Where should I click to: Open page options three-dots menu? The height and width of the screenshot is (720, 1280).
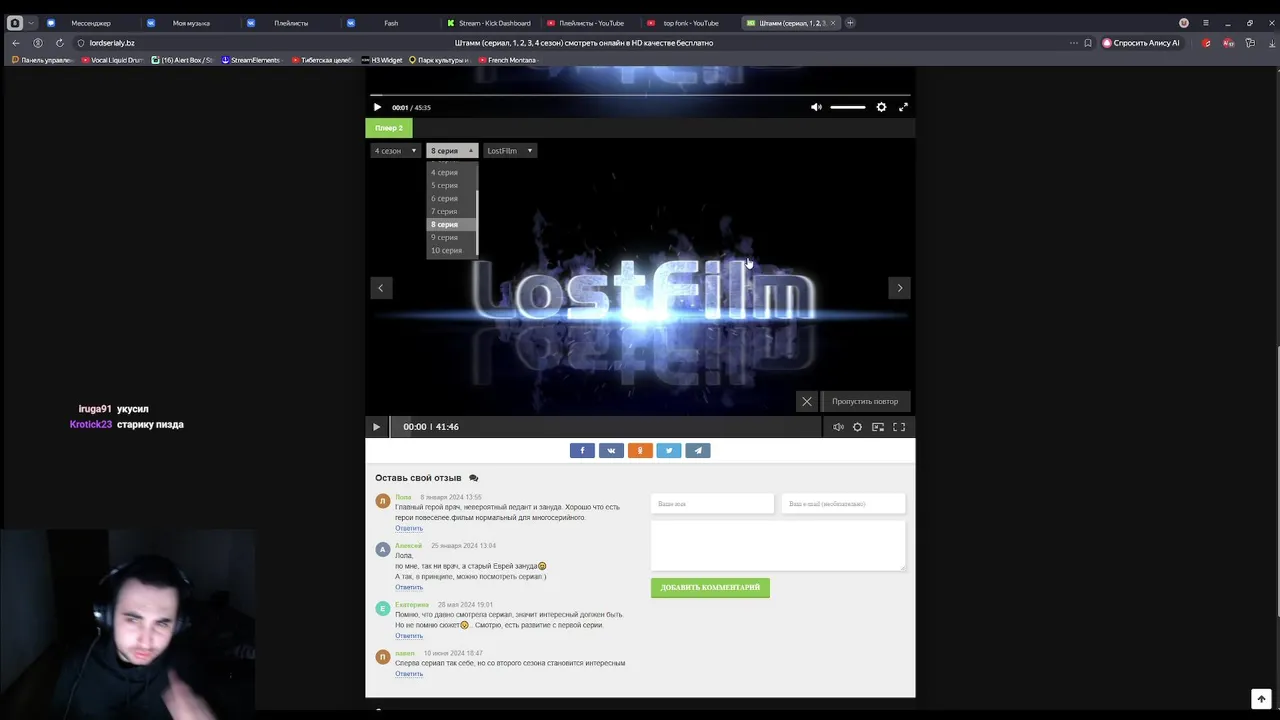coord(1073,43)
